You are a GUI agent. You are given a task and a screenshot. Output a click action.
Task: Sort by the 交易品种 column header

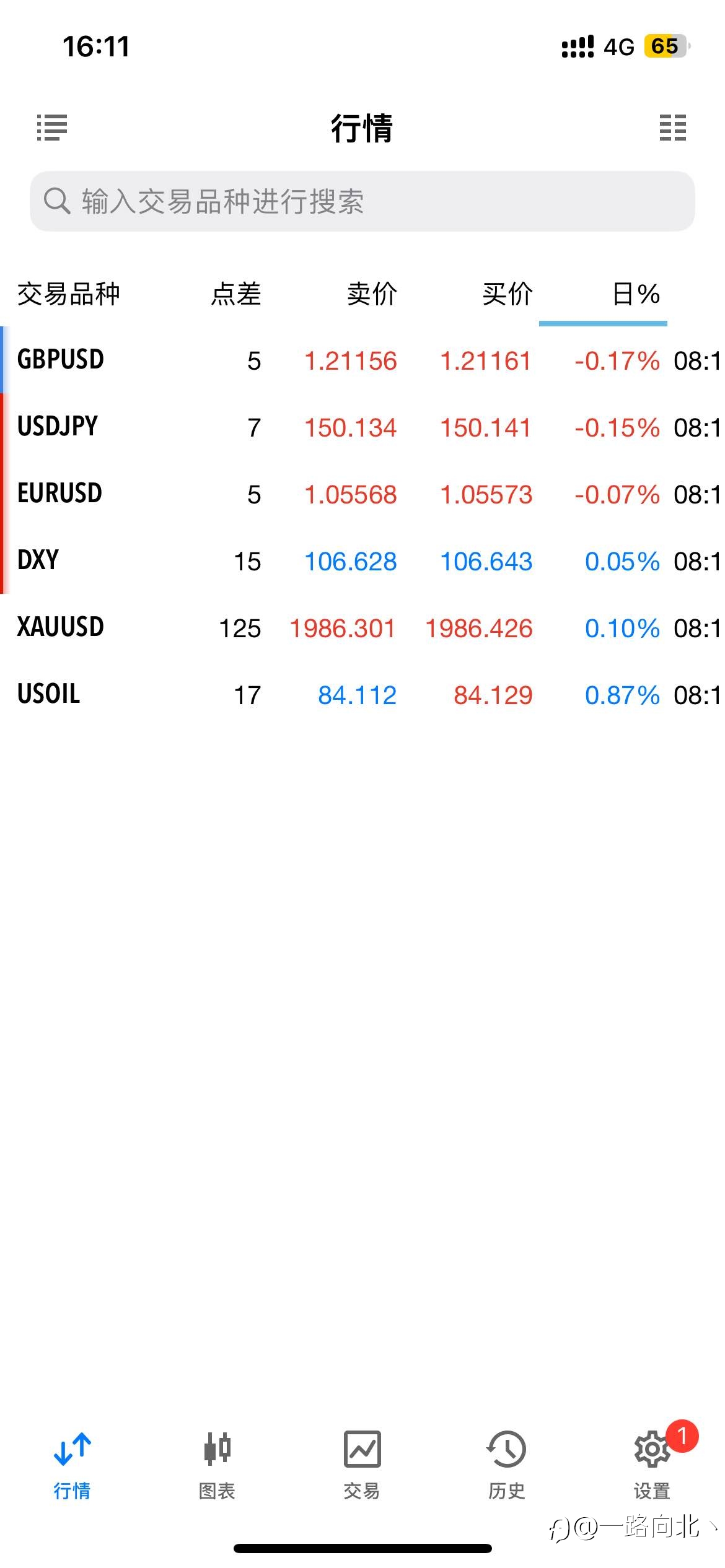pyautogui.click(x=68, y=294)
